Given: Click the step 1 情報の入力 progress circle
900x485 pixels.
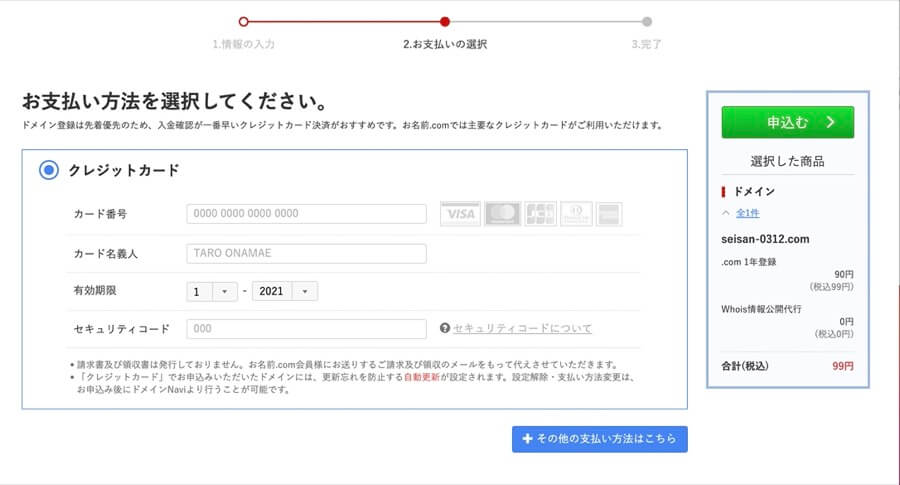Looking at the screenshot, I should tap(243, 21).
